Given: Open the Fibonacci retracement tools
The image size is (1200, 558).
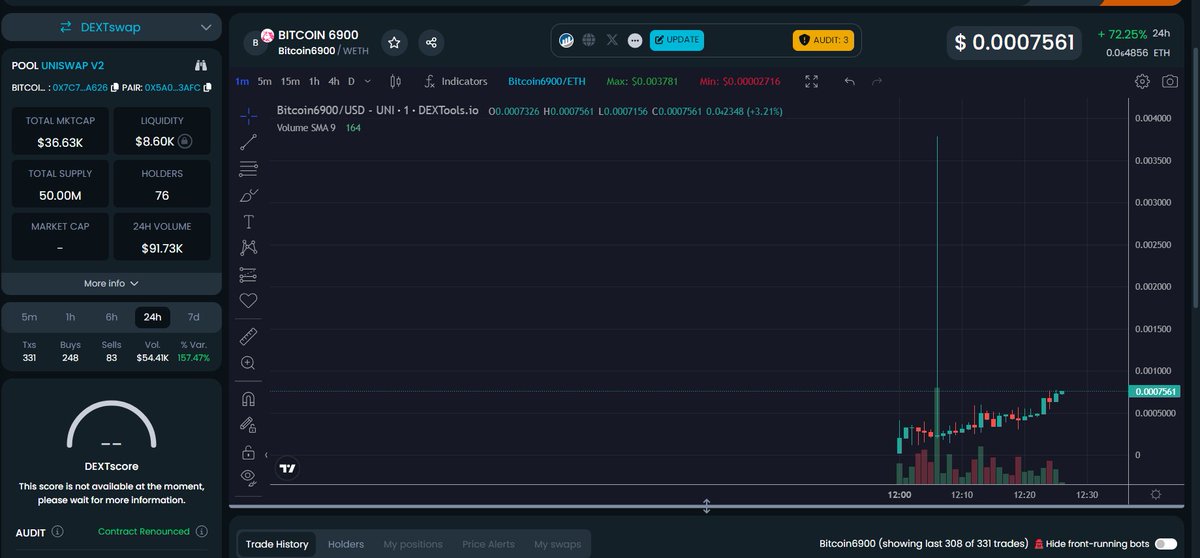Looking at the screenshot, I should (249, 169).
